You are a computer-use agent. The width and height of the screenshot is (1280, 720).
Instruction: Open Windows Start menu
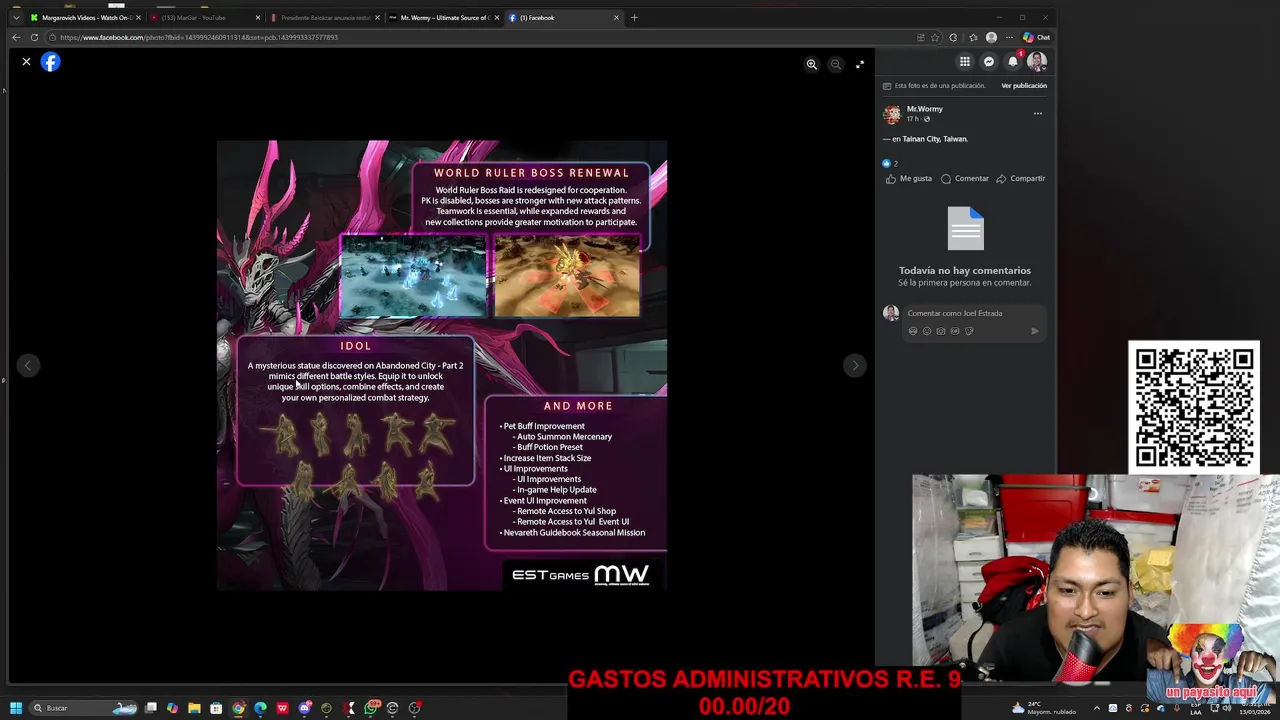pos(15,708)
